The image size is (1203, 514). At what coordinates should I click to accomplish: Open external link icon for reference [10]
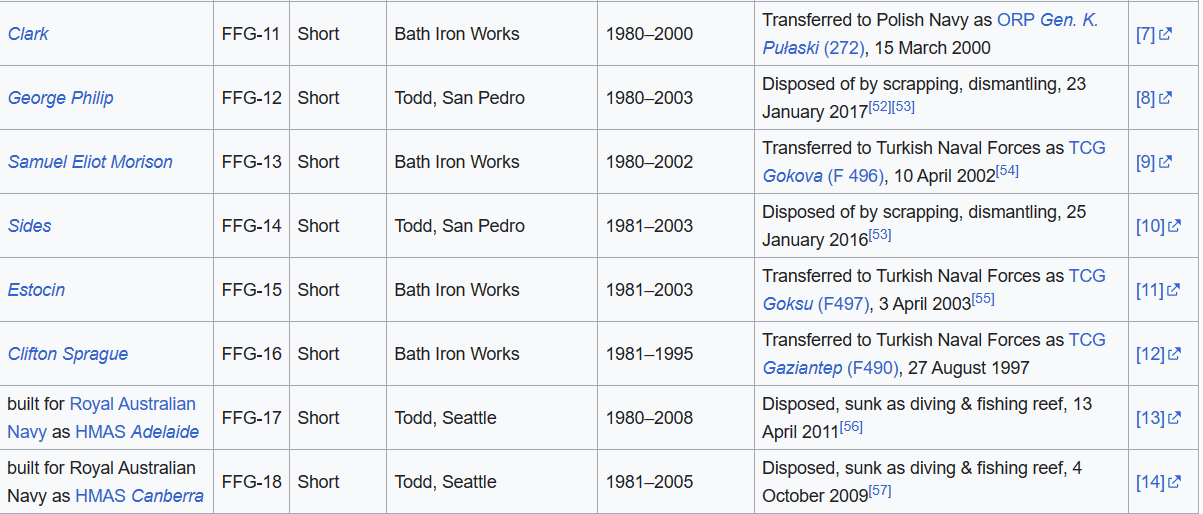pyautogui.click(x=1174, y=226)
